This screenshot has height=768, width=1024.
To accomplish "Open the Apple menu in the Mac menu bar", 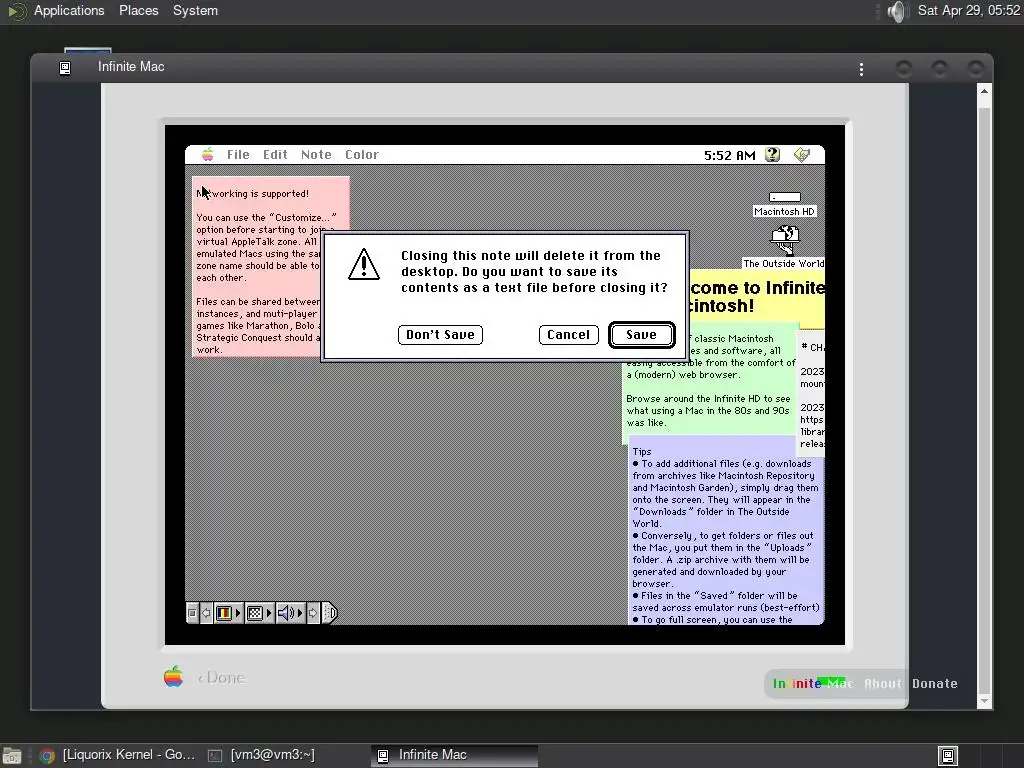I will pos(208,155).
